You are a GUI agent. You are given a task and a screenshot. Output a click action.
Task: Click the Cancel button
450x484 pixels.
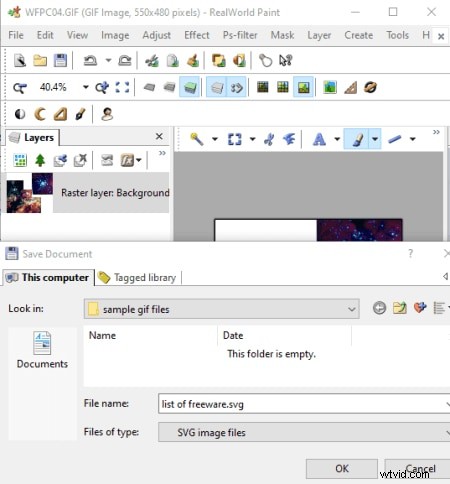pos(418,469)
